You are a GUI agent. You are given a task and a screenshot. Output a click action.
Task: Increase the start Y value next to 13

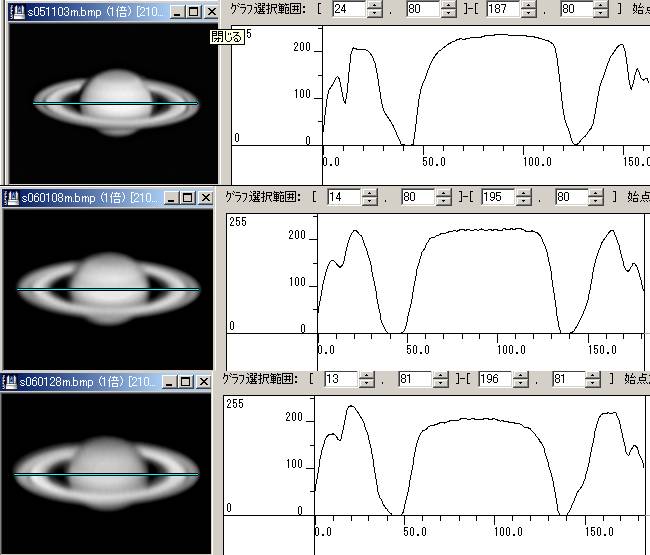tap(441, 375)
